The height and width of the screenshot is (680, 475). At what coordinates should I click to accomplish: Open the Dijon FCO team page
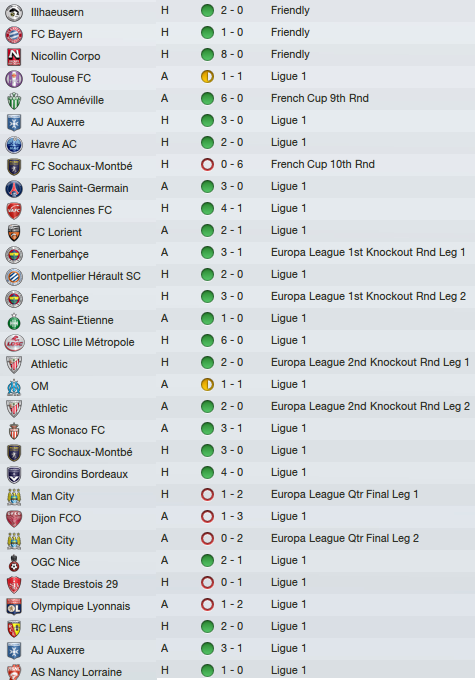click(x=56, y=518)
